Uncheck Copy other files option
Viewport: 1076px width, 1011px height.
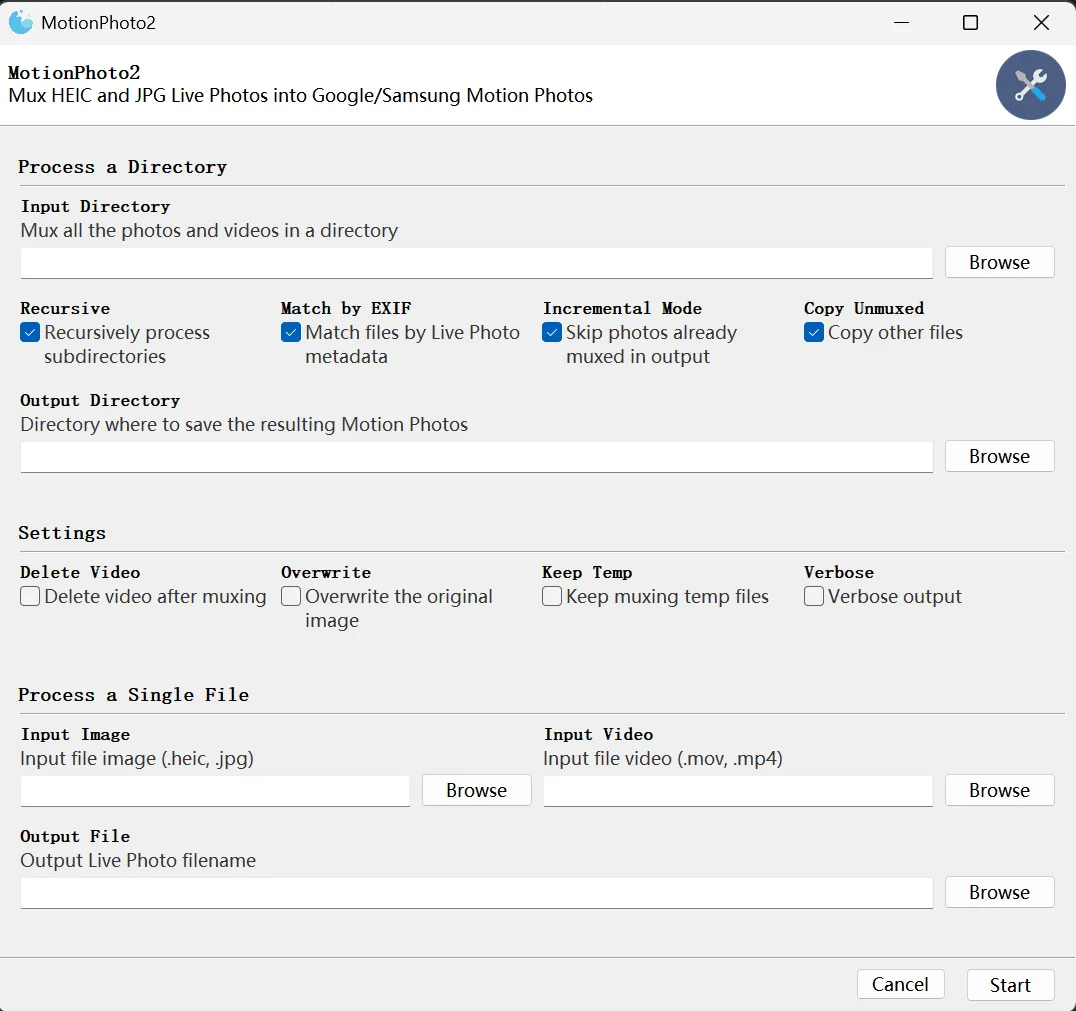pyautogui.click(x=814, y=333)
